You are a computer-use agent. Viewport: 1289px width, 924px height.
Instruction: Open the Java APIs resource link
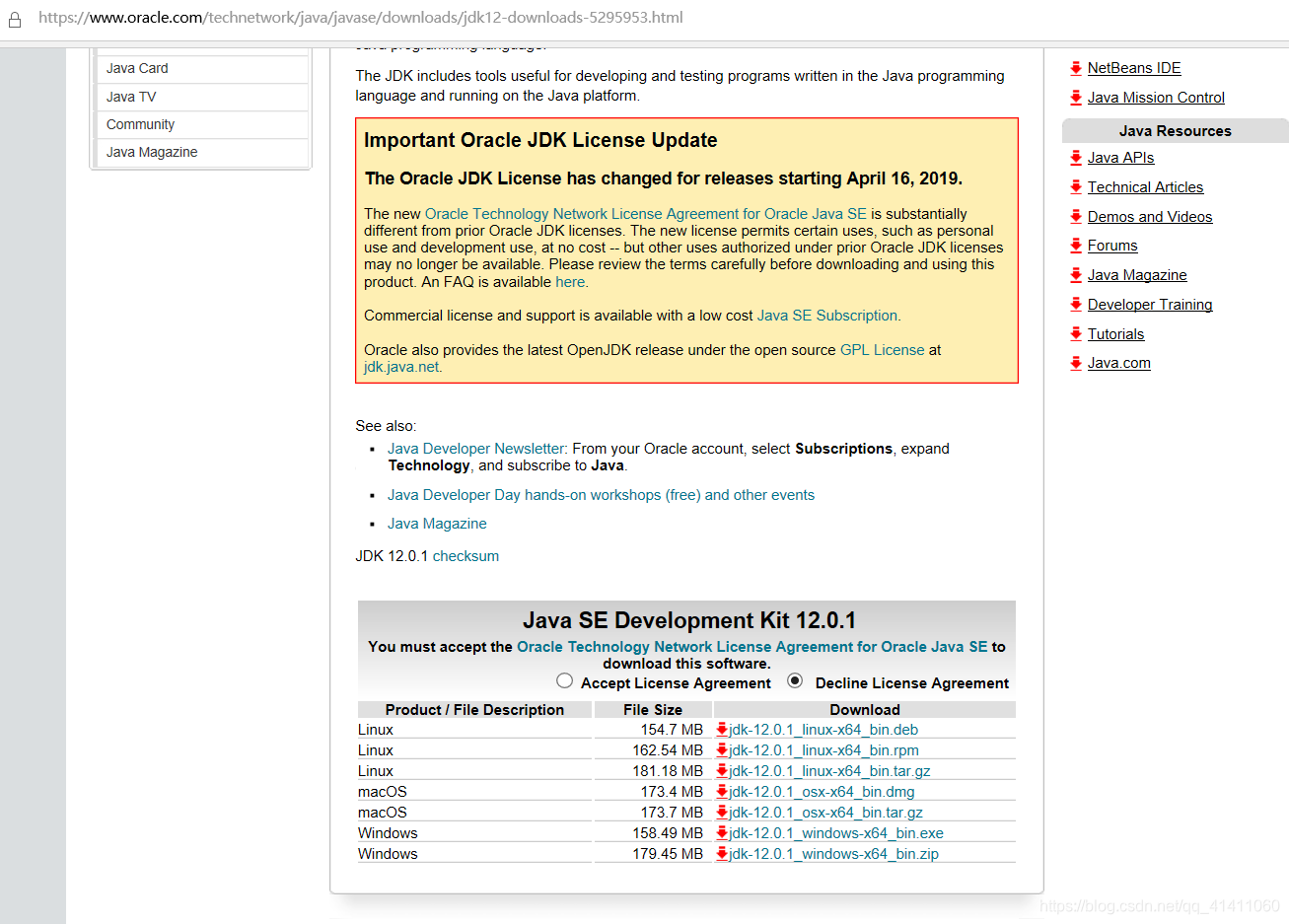point(1120,158)
